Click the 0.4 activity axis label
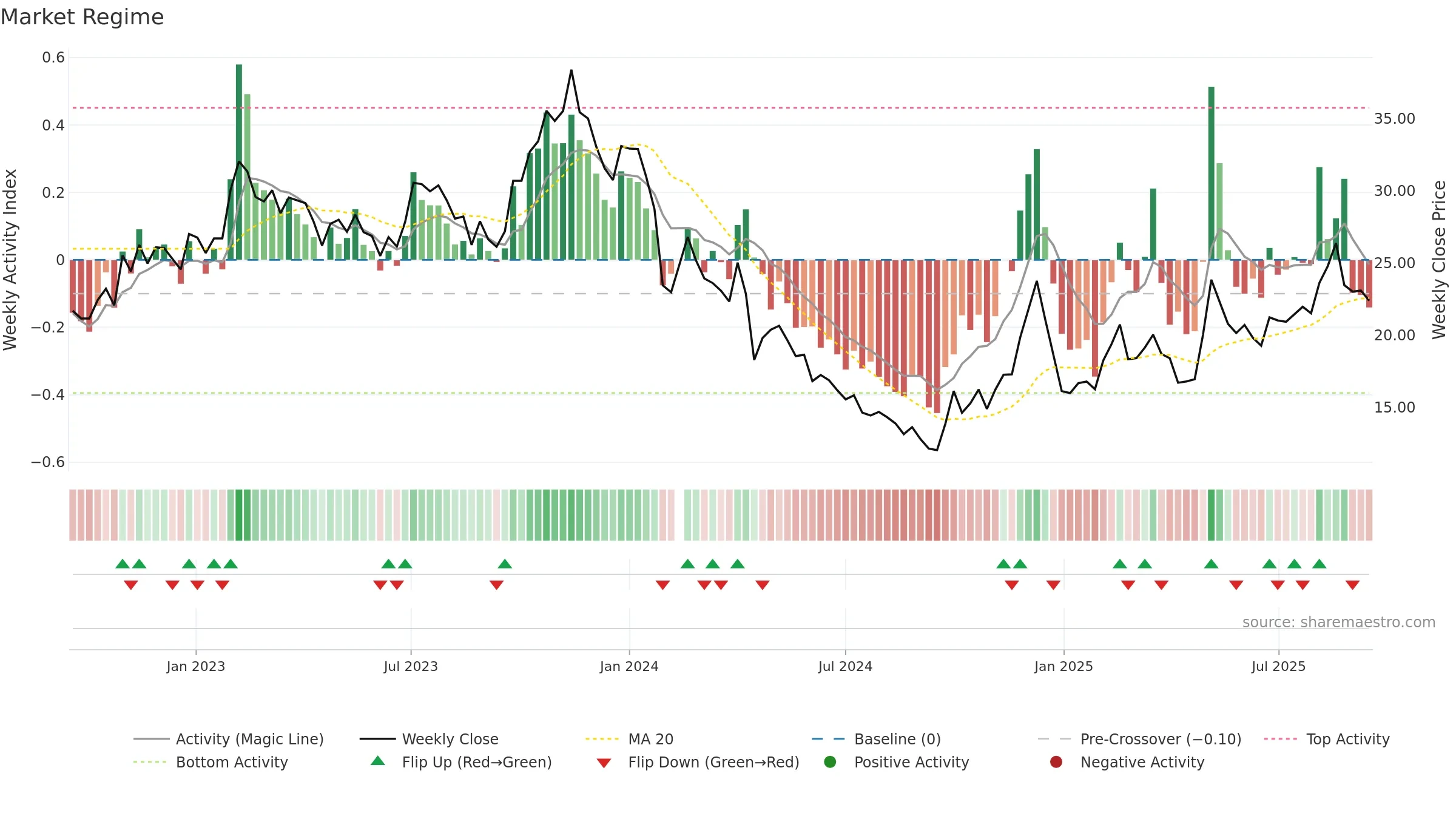Viewport: 1456px width, 819px height. click(53, 125)
